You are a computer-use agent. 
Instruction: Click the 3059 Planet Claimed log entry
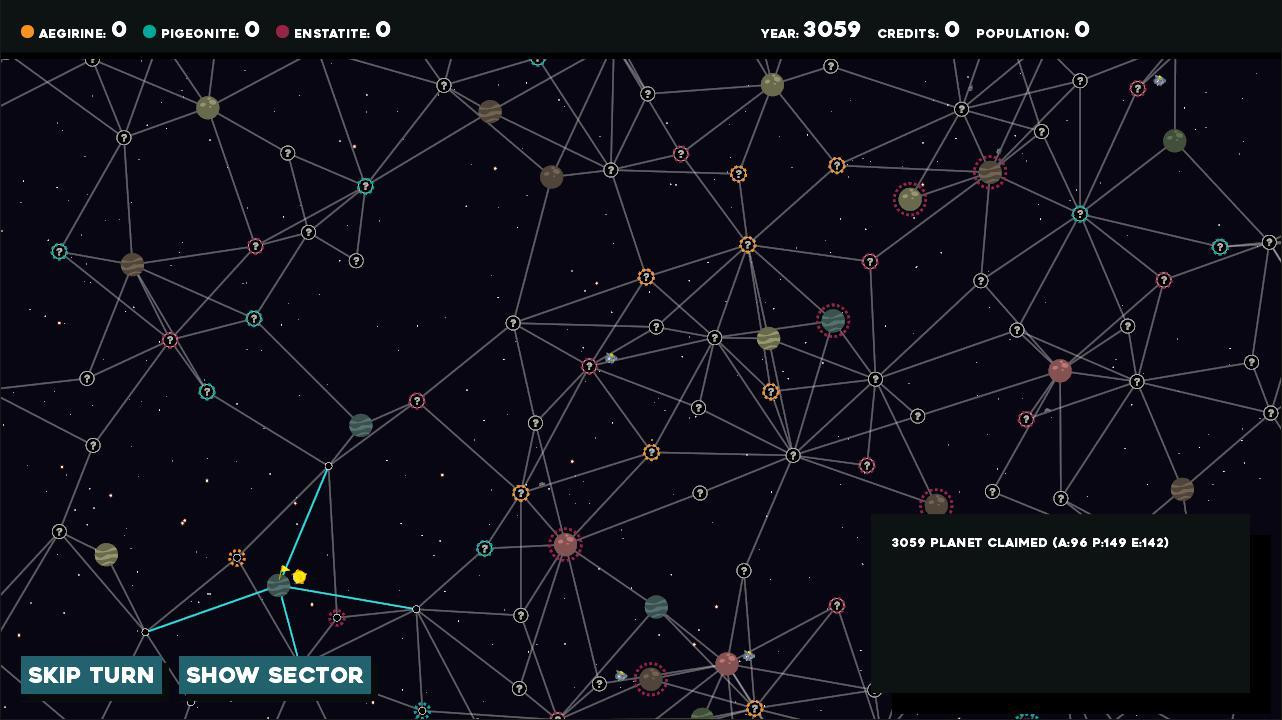point(1030,543)
